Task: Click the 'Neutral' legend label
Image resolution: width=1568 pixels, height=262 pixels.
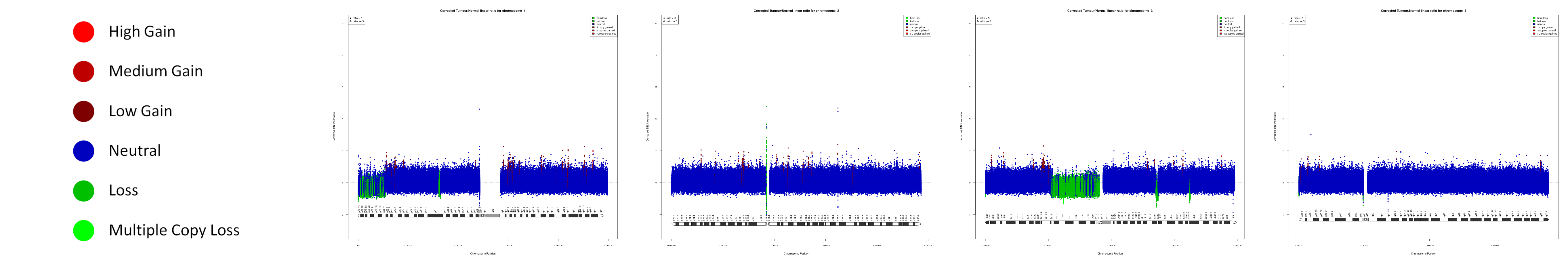Action: point(135,151)
